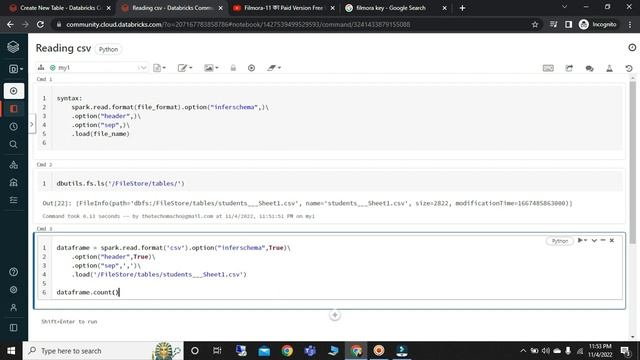This screenshot has height=360, width=640.
Task: Click the Run All play icon
Action: [251, 68]
